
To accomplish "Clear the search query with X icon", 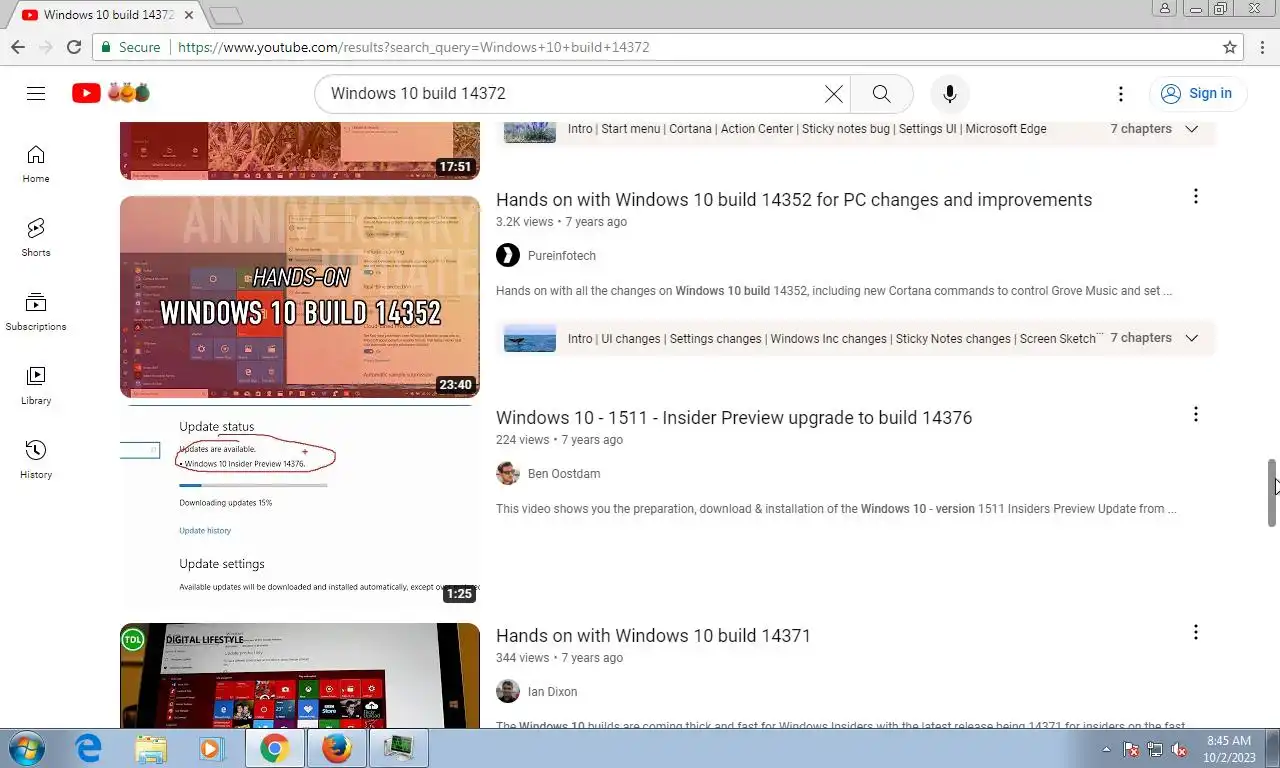I will click(x=833, y=94).
